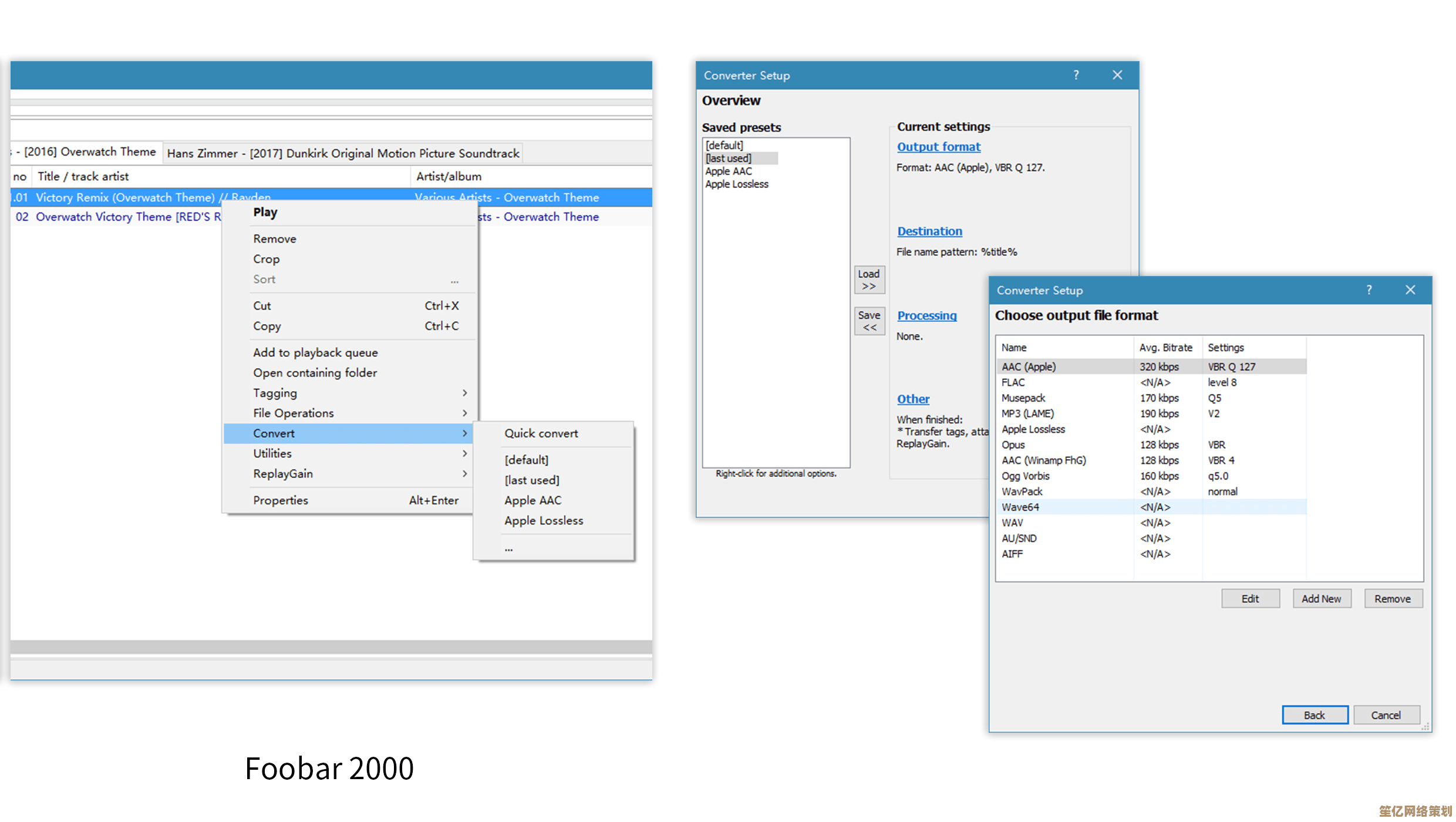Viewport: 1456px width, 822px height.
Task: Click the Save << button
Action: coord(869,321)
